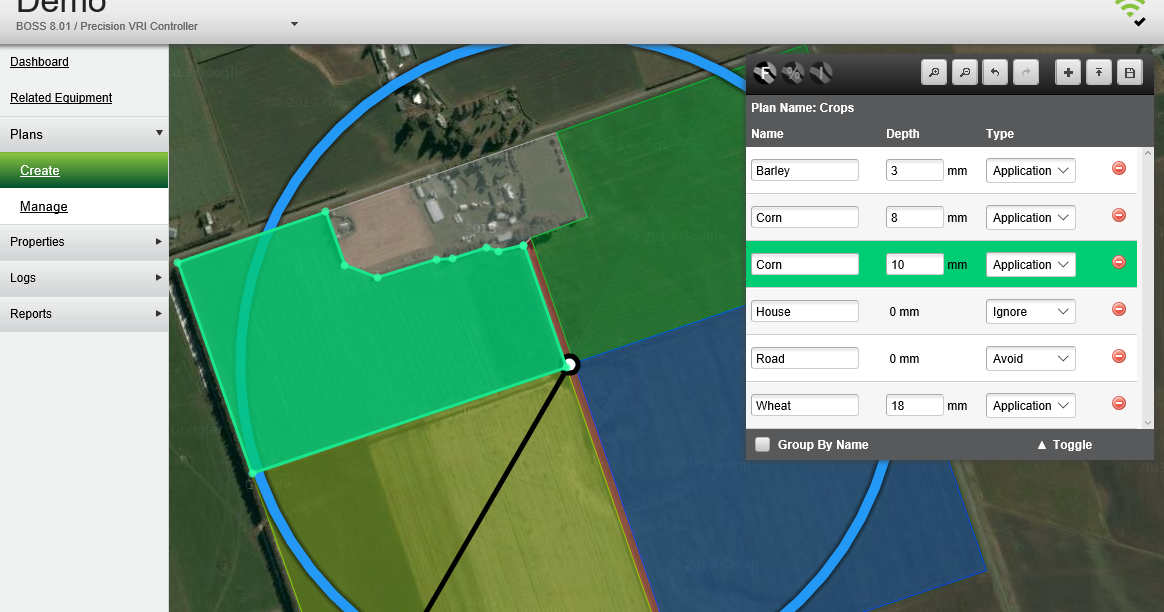1164x612 pixels.
Task: Open the Dashboard page
Action: (x=39, y=61)
